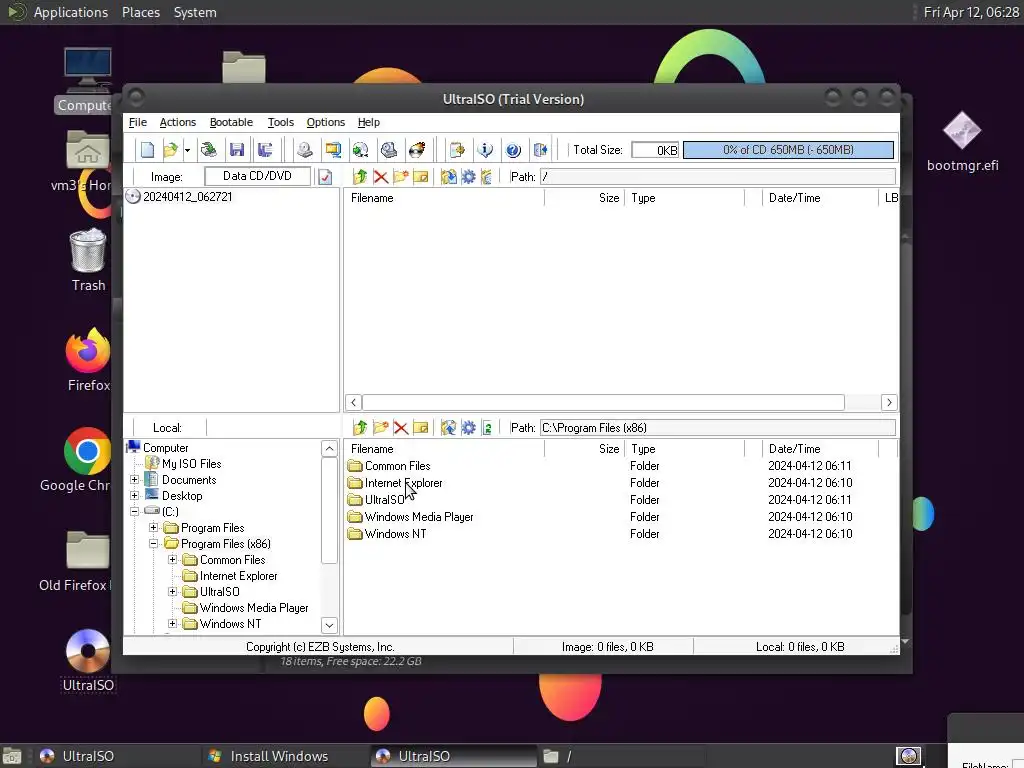Click New Folder icon in local toolbar
The width and height of the screenshot is (1024, 768).
(x=381, y=428)
